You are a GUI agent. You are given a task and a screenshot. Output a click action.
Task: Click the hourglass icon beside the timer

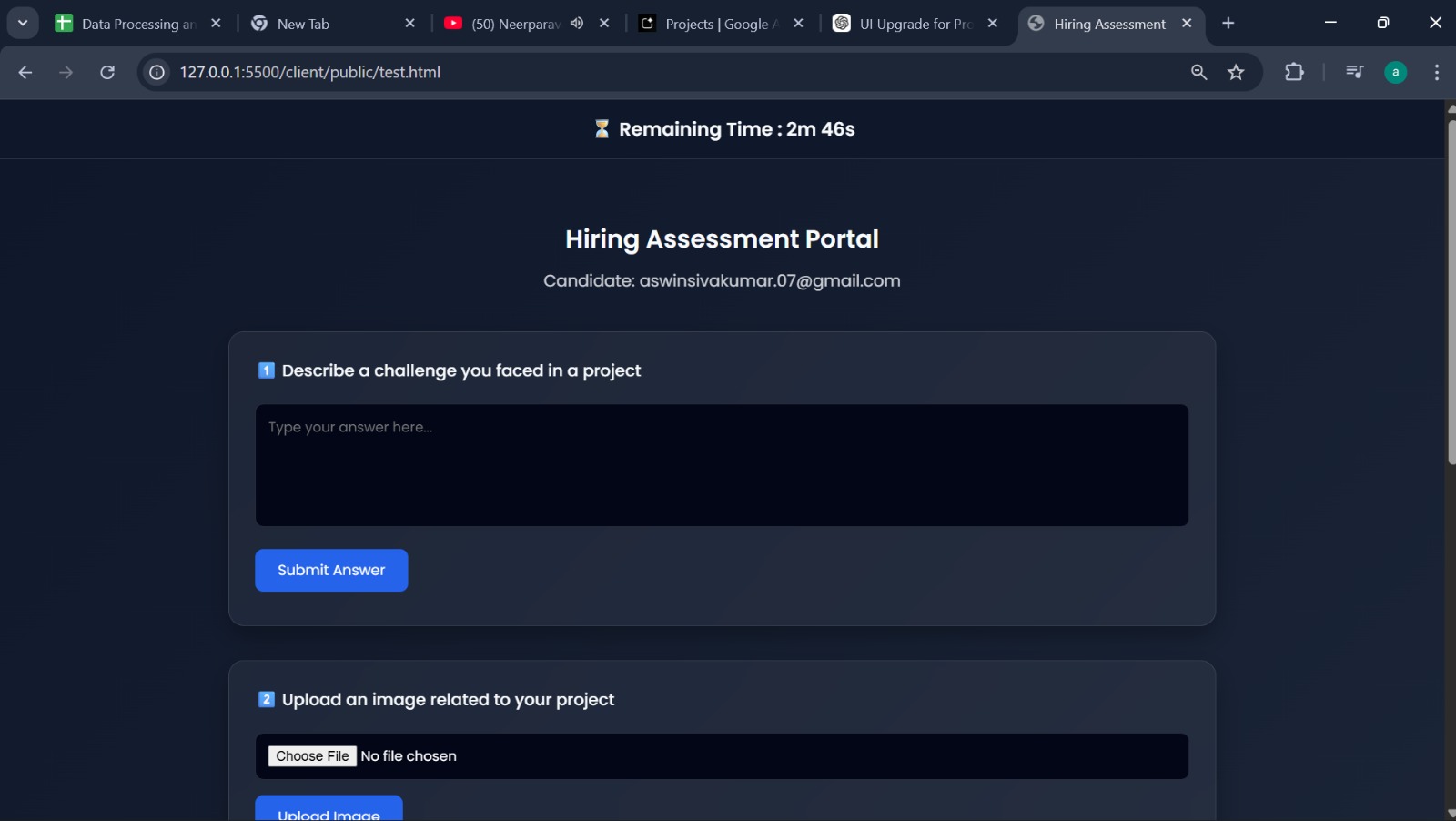602,129
